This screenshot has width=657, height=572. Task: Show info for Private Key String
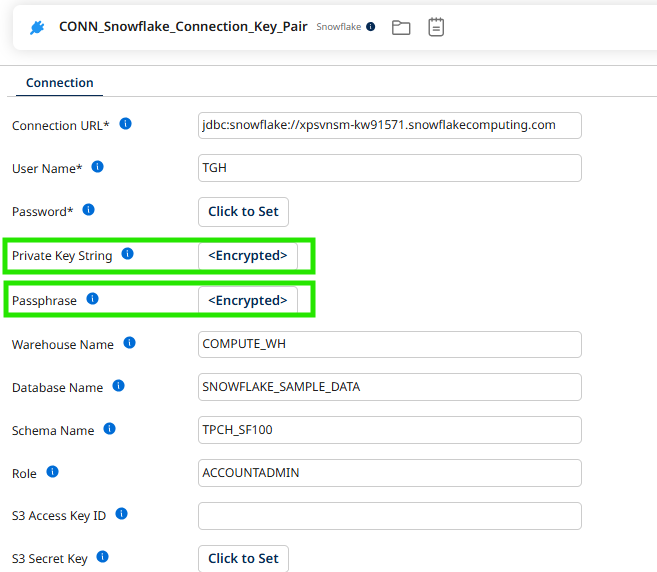tap(127, 254)
